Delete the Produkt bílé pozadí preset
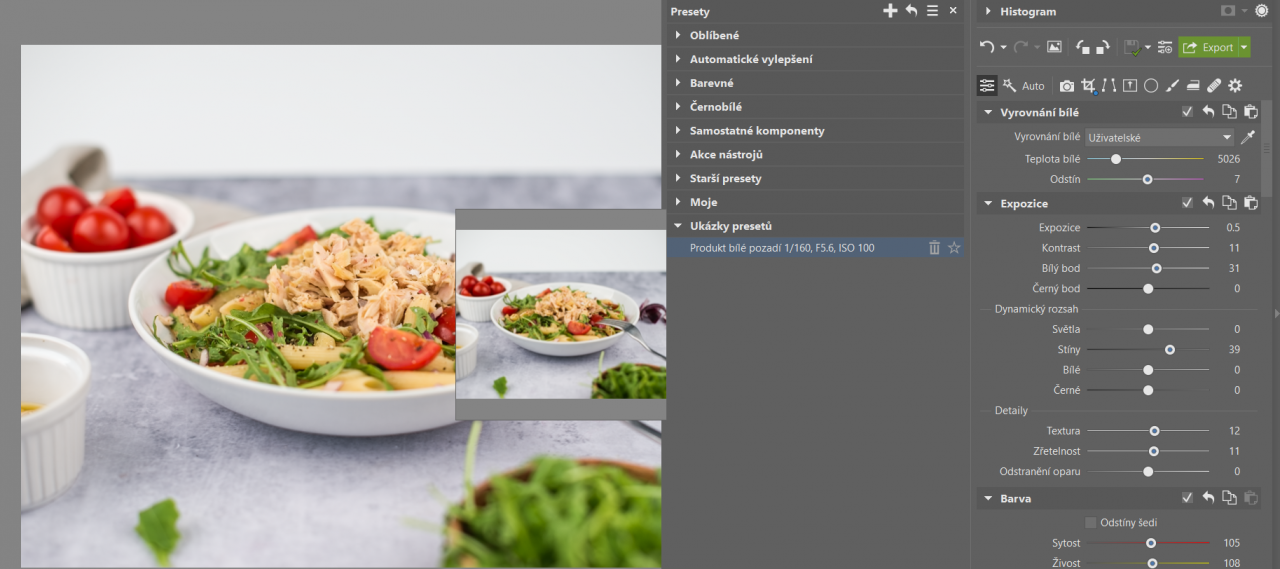Image resolution: width=1280 pixels, height=569 pixels. [x=934, y=247]
